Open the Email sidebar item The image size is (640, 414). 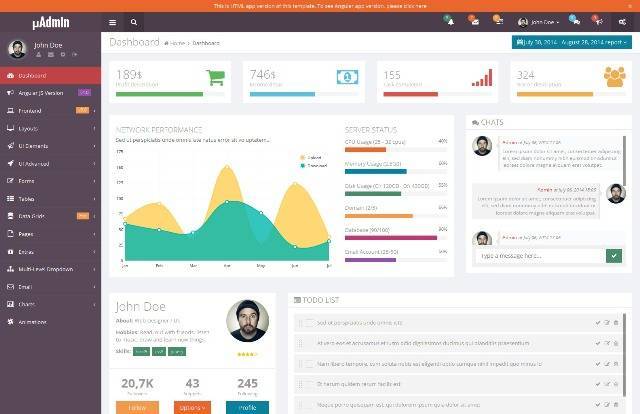click(50, 287)
